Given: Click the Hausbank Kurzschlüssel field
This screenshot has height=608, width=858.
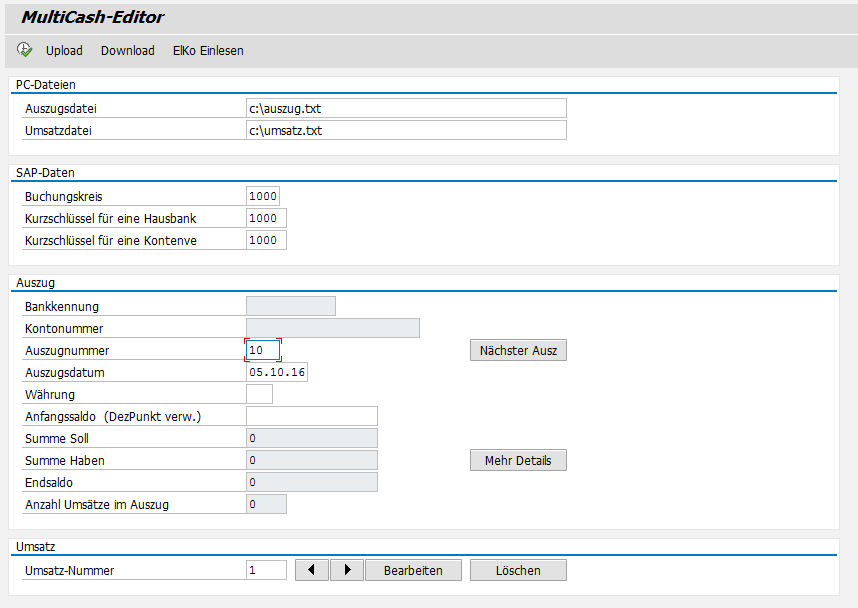Looking at the screenshot, I should (266, 218).
